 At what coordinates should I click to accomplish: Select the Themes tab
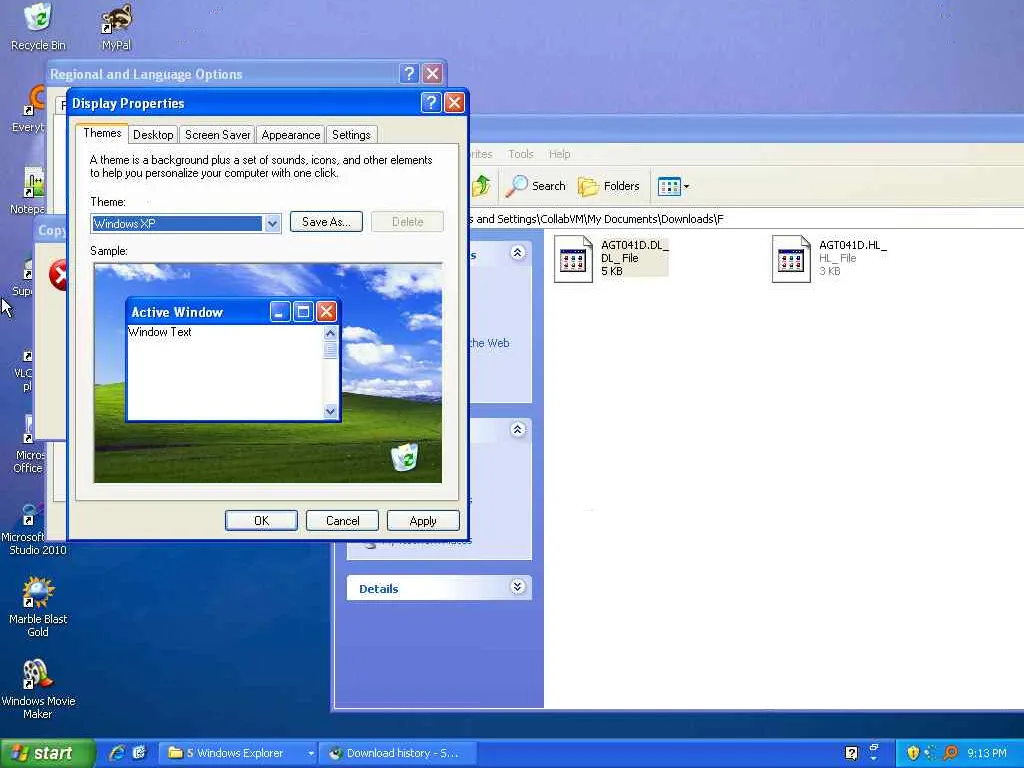coord(102,133)
